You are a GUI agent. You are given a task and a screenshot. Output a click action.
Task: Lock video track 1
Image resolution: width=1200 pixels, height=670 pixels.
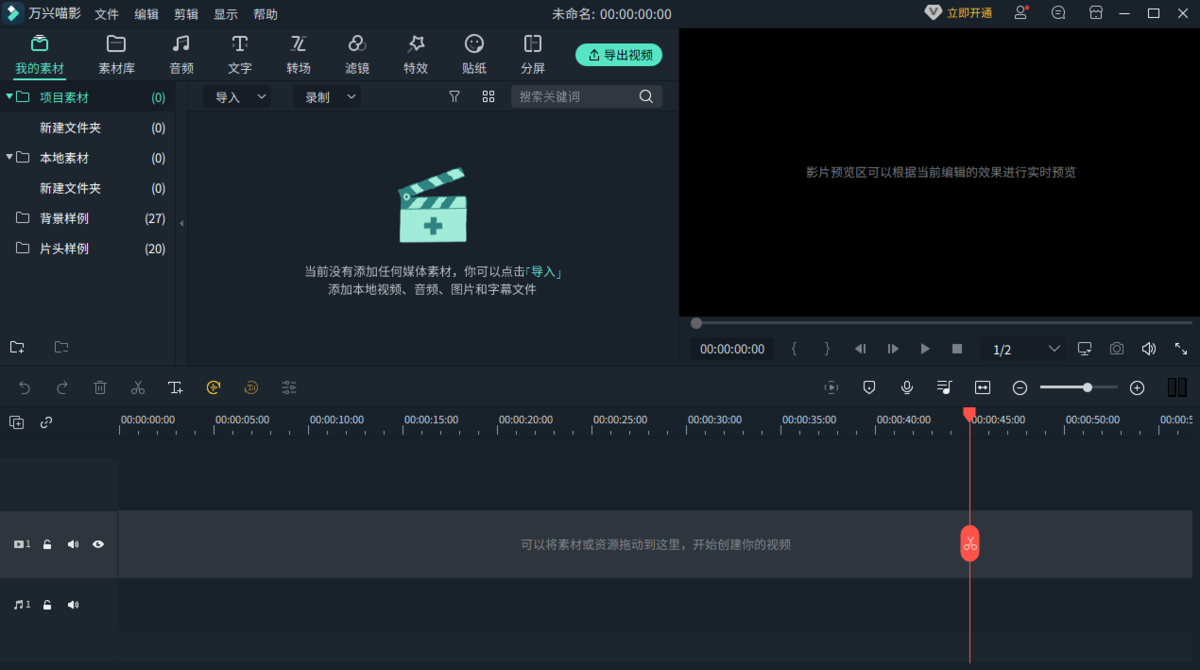[x=47, y=544]
